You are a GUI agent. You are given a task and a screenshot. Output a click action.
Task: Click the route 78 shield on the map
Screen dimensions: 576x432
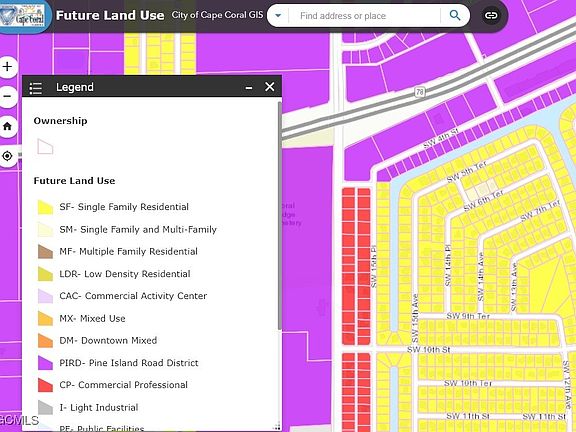click(x=419, y=91)
